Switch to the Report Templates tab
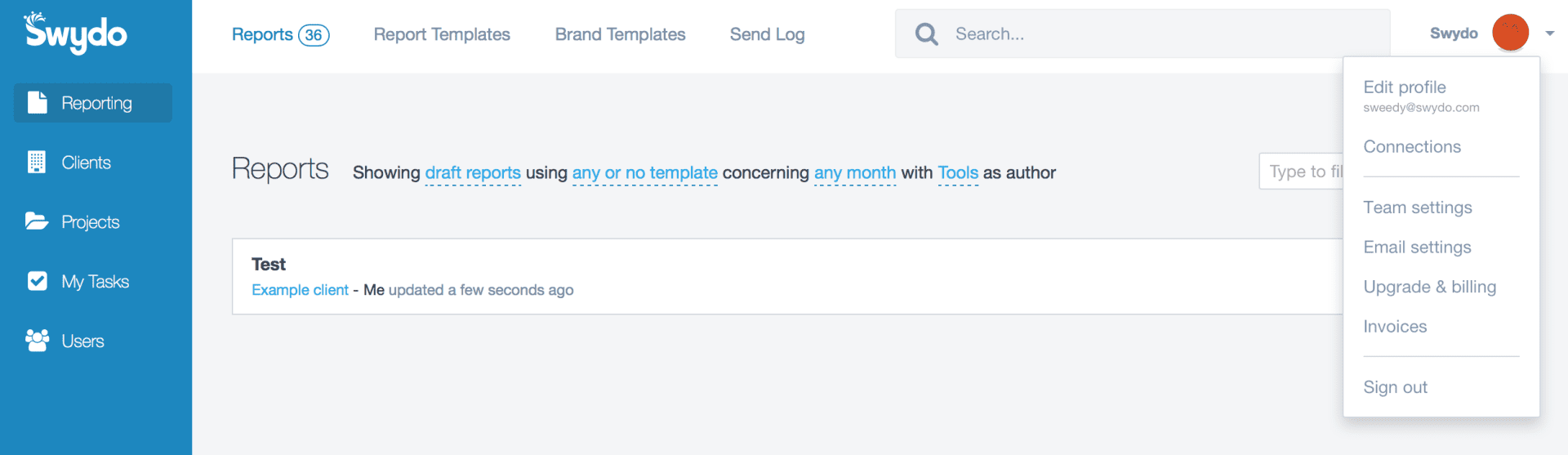1568x455 pixels. click(x=442, y=34)
